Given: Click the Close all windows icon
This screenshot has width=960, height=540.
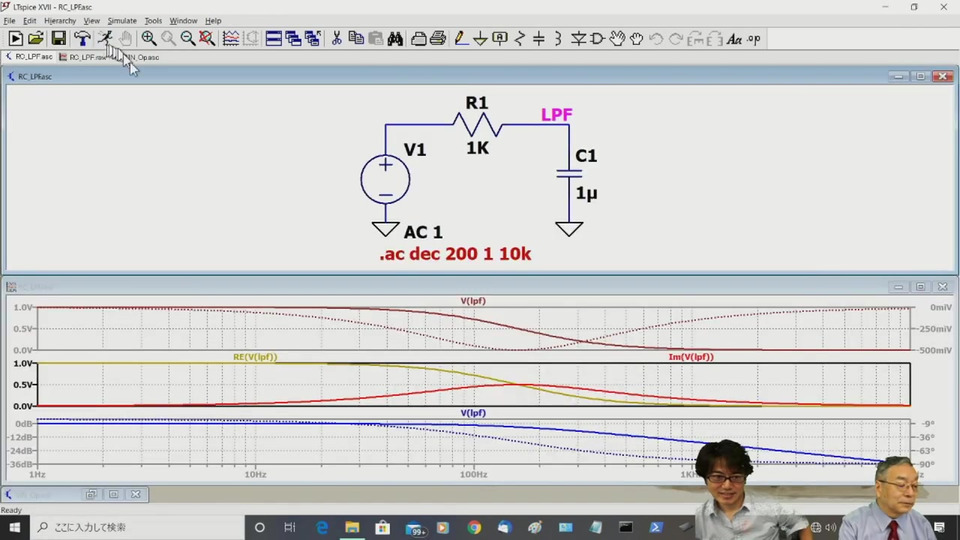Looking at the screenshot, I should 313,39.
